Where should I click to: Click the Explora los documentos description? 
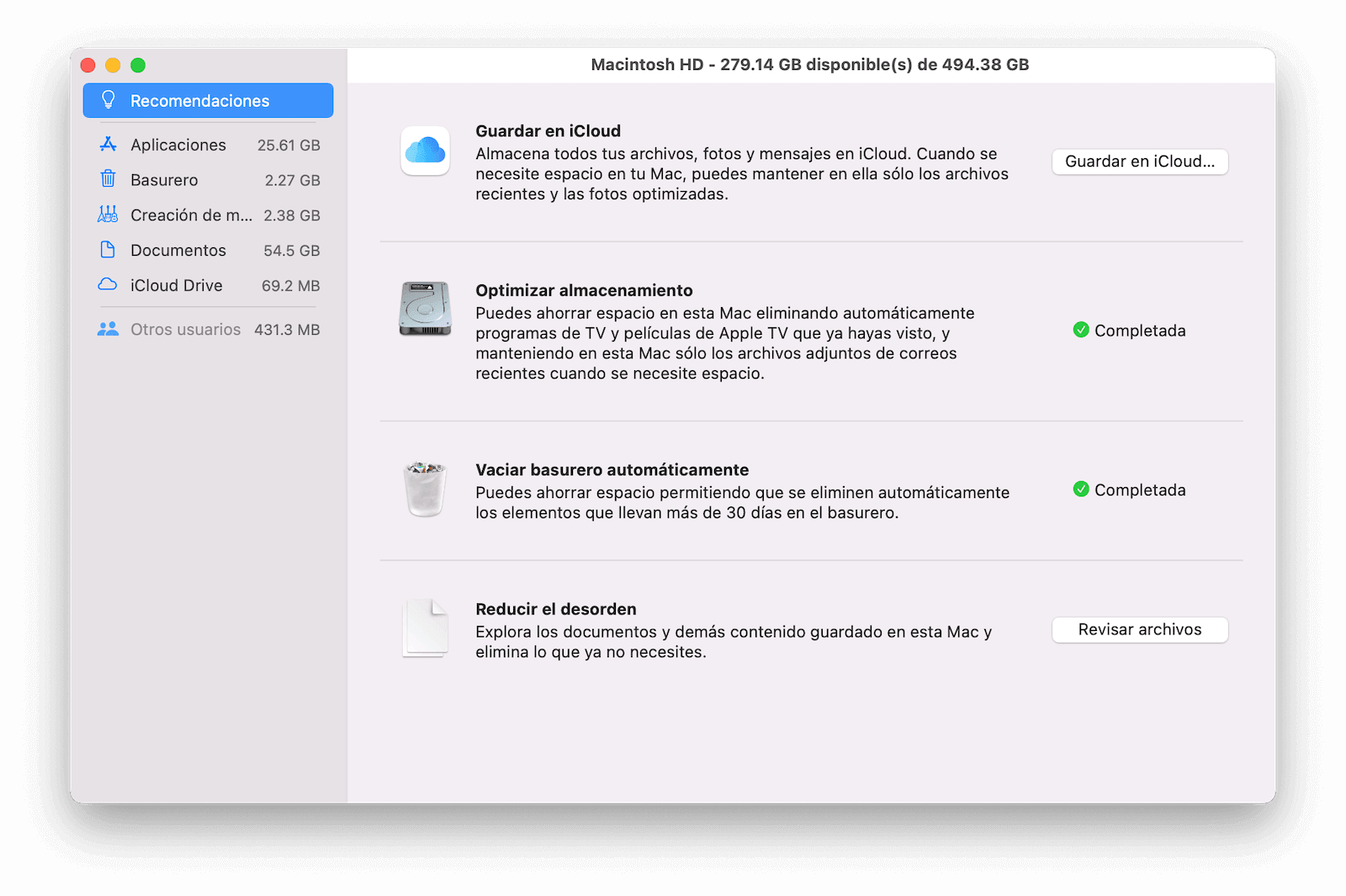coord(734,642)
